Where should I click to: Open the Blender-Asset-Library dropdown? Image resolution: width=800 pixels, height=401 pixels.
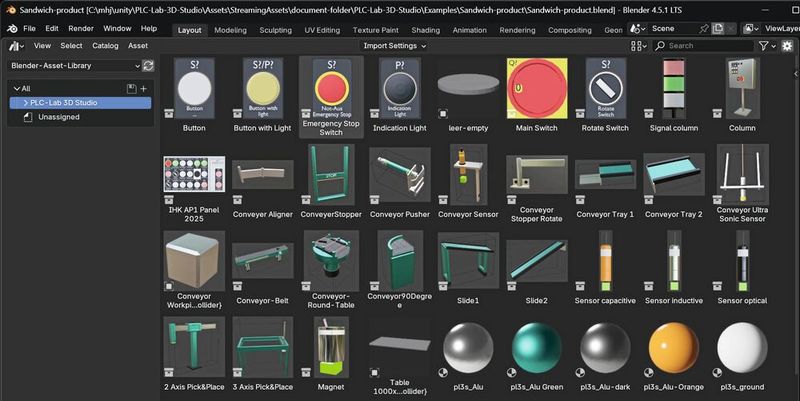click(74, 65)
